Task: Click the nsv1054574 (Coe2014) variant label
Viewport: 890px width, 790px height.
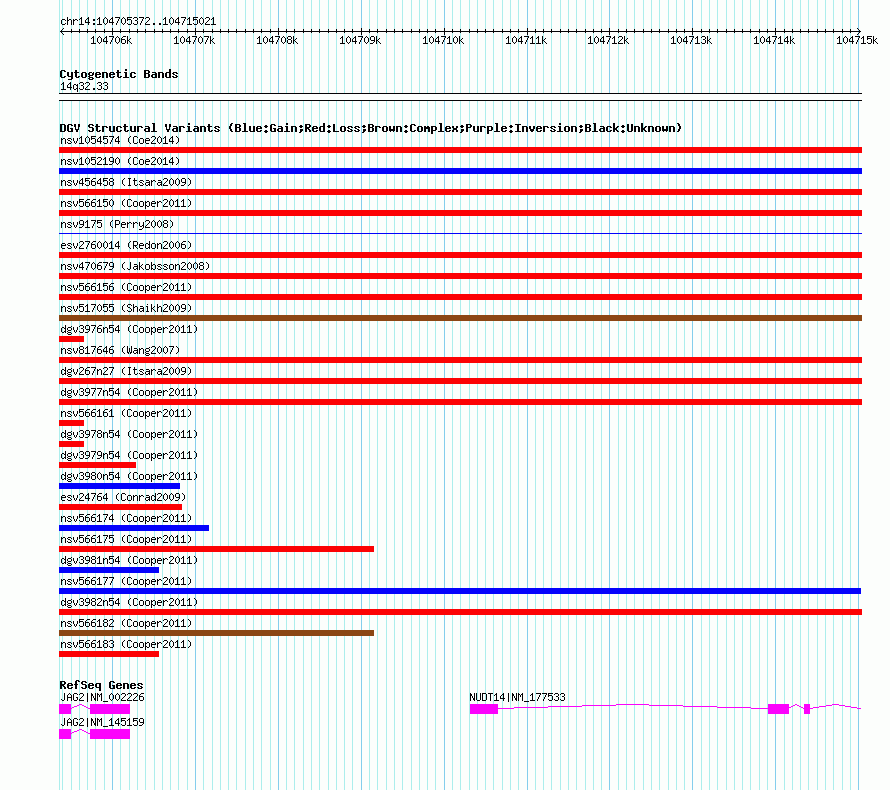Action: tap(120, 140)
